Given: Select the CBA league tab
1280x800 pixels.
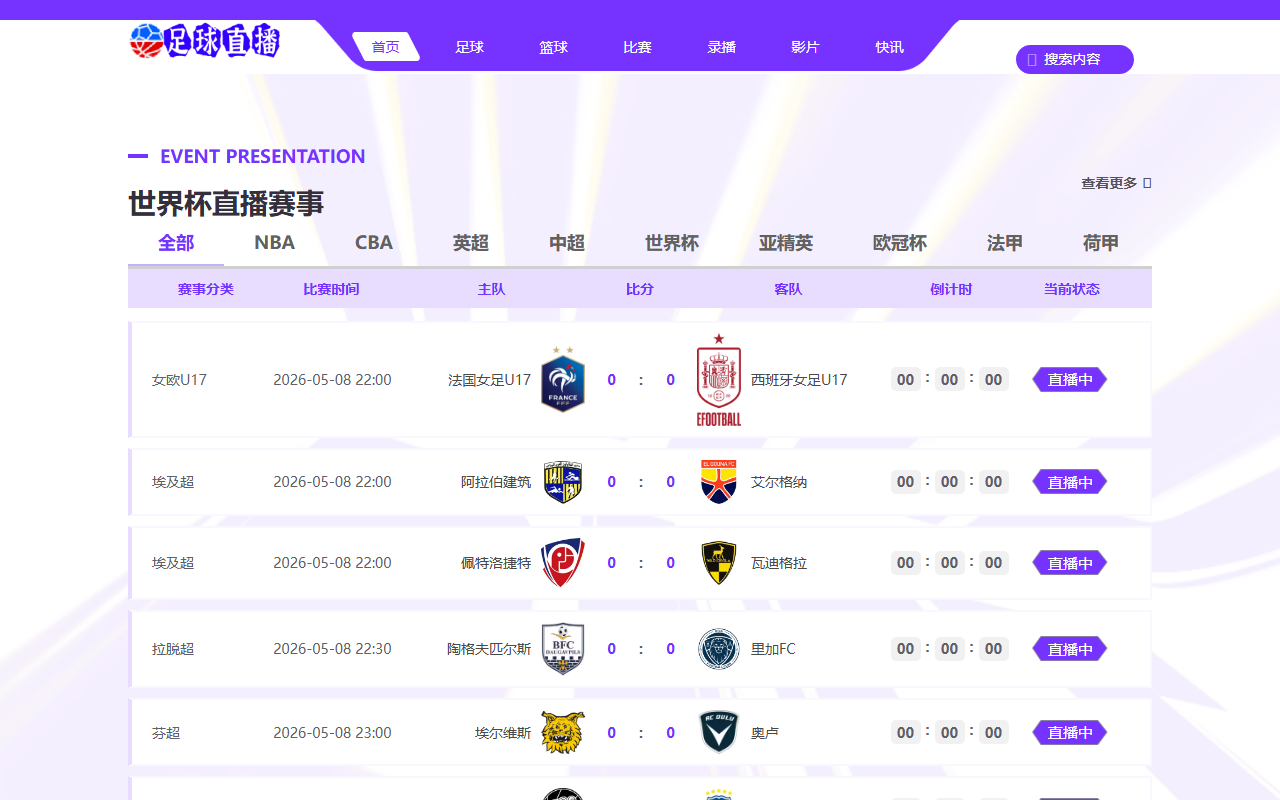Looking at the screenshot, I should coord(374,243).
